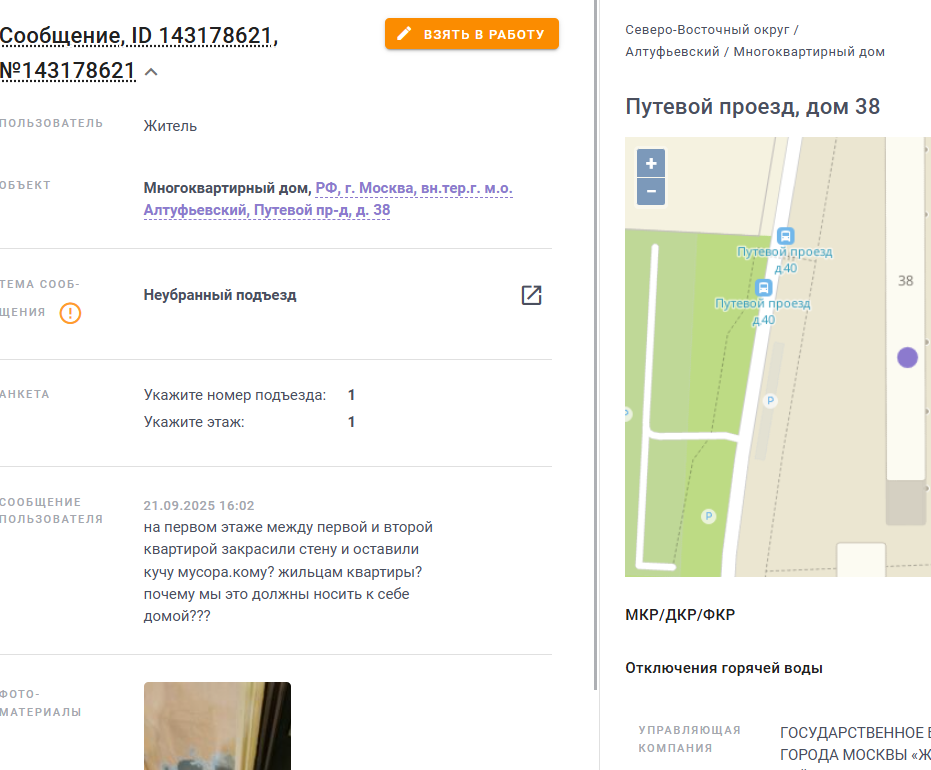
Task: Open the Путевой пр-д, д. 38 address link
Action: (x=328, y=199)
